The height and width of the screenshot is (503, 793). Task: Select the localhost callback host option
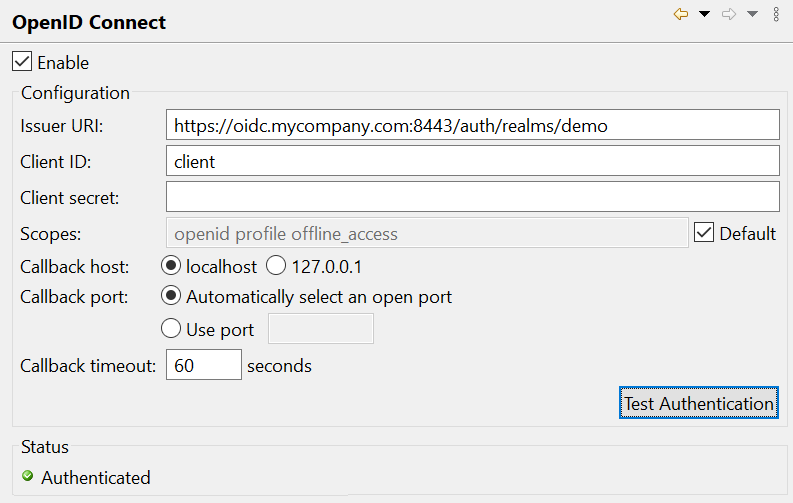click(171, 265)
